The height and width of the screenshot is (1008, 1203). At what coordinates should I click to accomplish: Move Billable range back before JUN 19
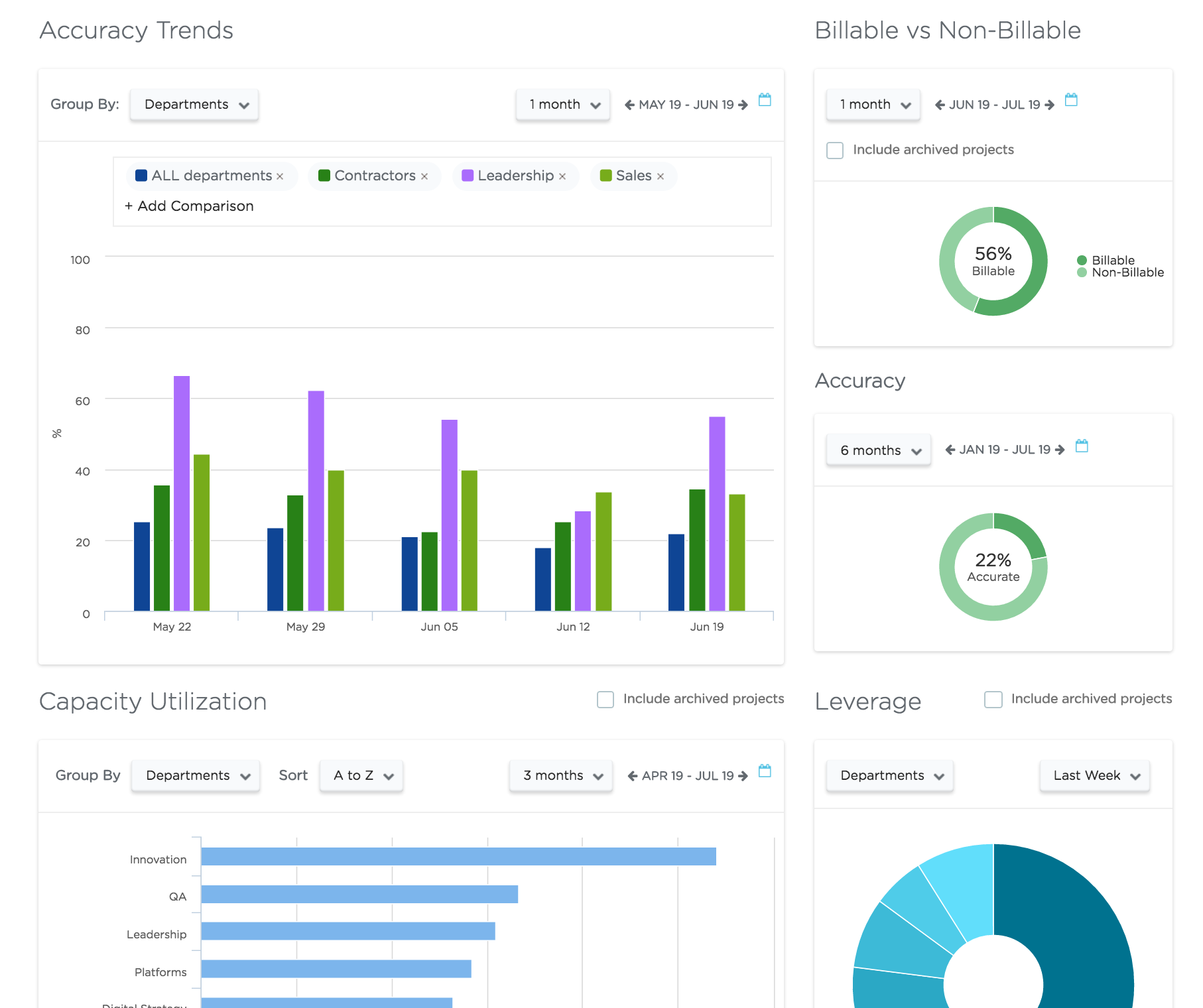tap(940, 105)
